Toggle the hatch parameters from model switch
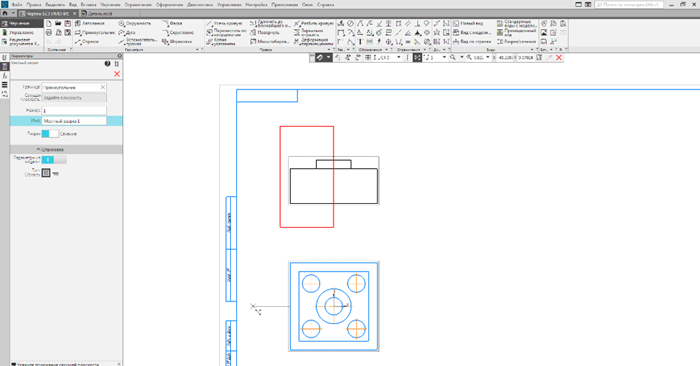700x366 pixels. pyautogui.click(x=54, y=160)
